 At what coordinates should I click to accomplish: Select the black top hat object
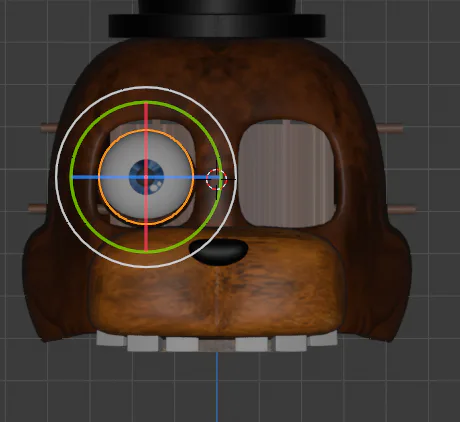point(217,18)
